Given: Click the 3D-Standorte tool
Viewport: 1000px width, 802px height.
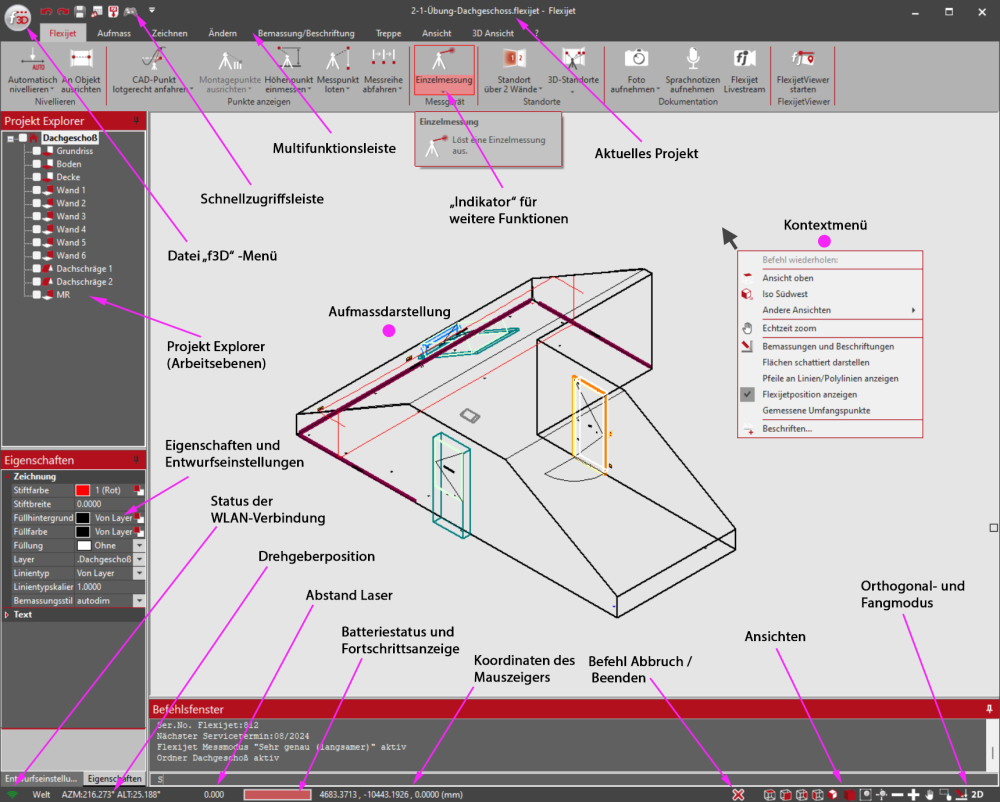Looking at the screenshot, I should (573, 71).
